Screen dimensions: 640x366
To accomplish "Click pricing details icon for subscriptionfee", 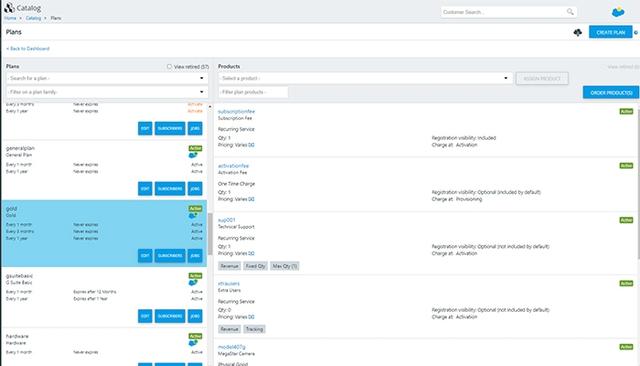I will click(251, 145).
